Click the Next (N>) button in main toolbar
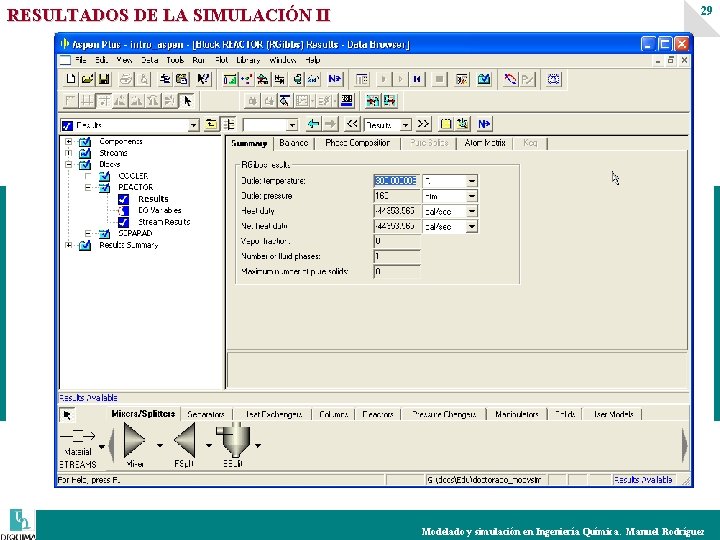Viewport: 720px width, 540px height. pyautogui.click(x=335, y=79)
